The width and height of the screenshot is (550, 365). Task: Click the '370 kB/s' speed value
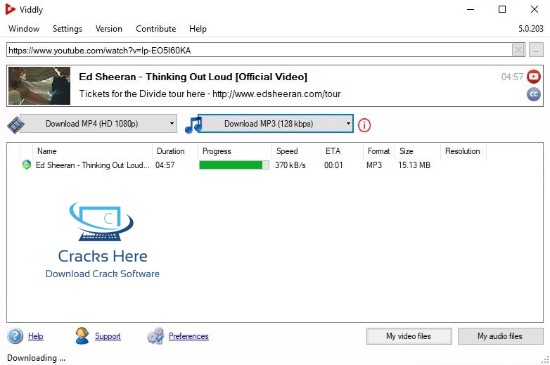pyautogui.click(x=290, y=165)
